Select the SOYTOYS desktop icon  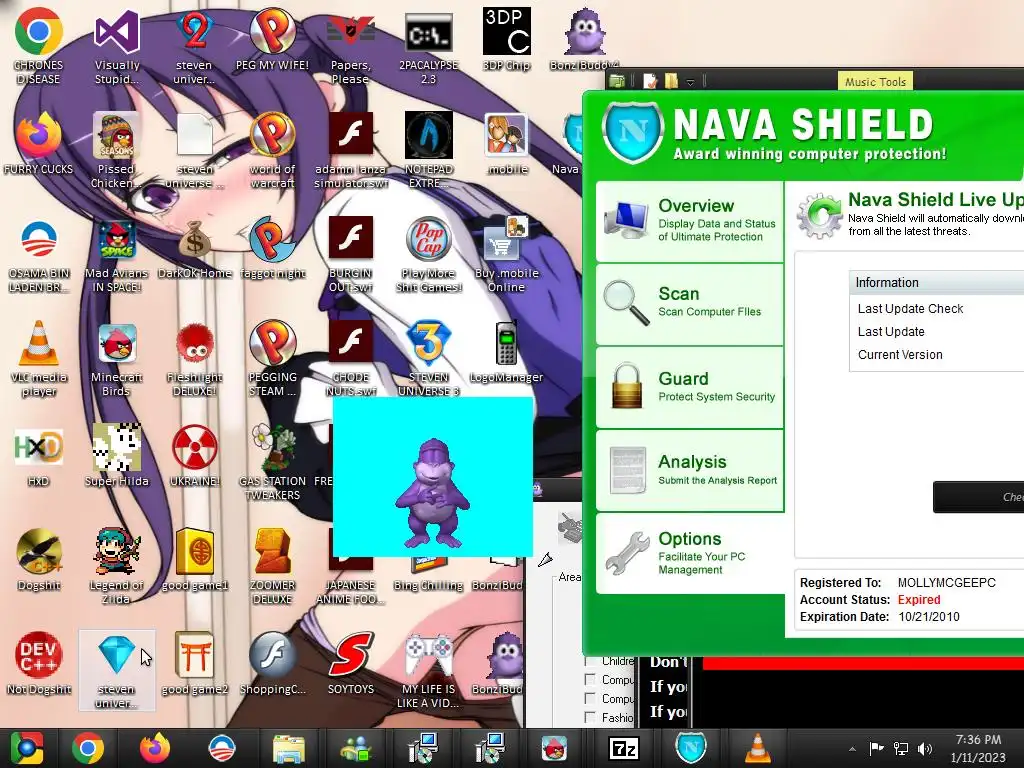click(351, 663)
